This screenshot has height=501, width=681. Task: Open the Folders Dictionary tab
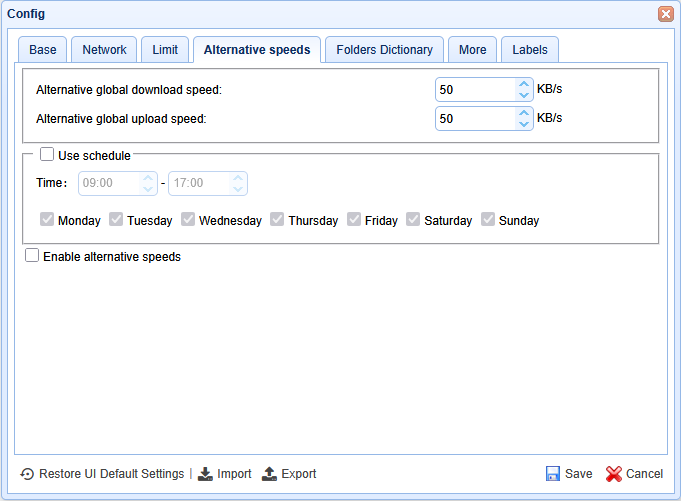[x=384, y=50]
